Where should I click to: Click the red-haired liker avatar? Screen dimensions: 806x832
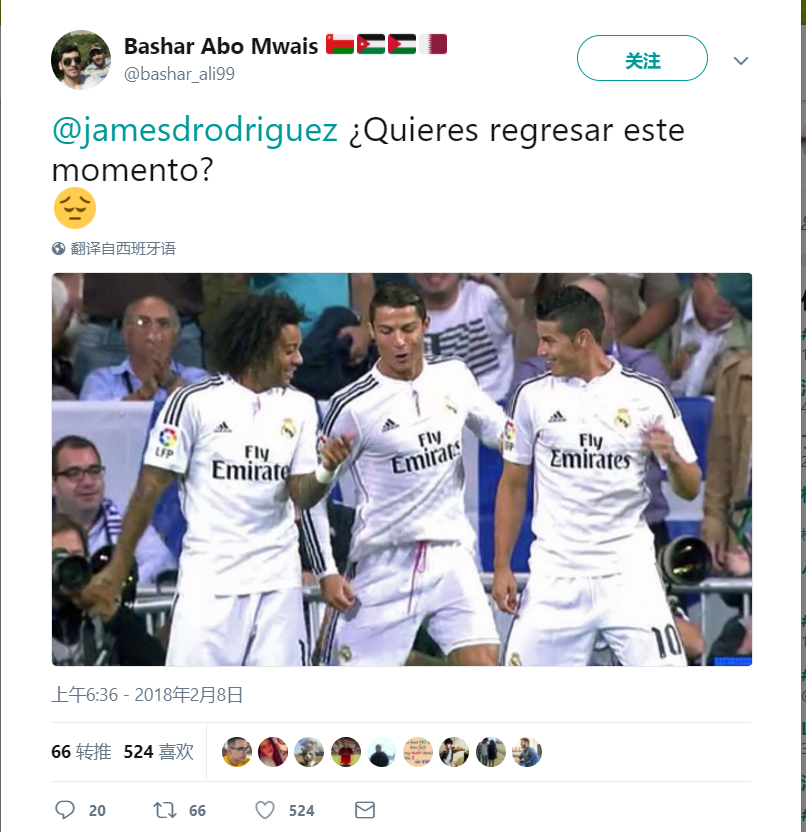273,751
